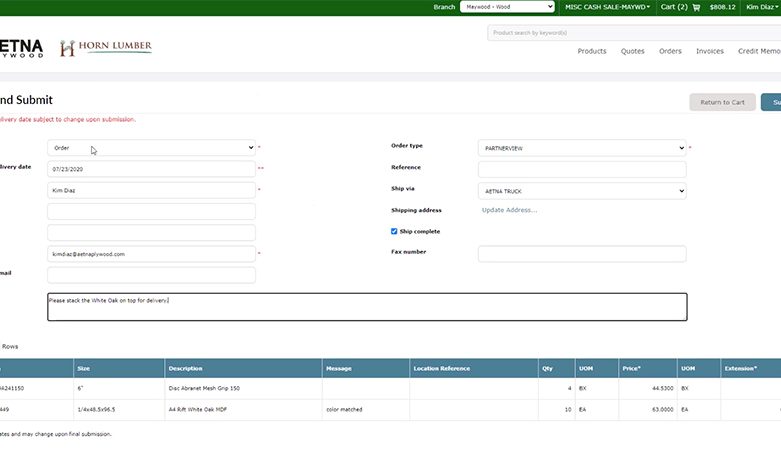Go to the Products menu
This screenshot has width=781, height=453.
(x=592, y=51)
